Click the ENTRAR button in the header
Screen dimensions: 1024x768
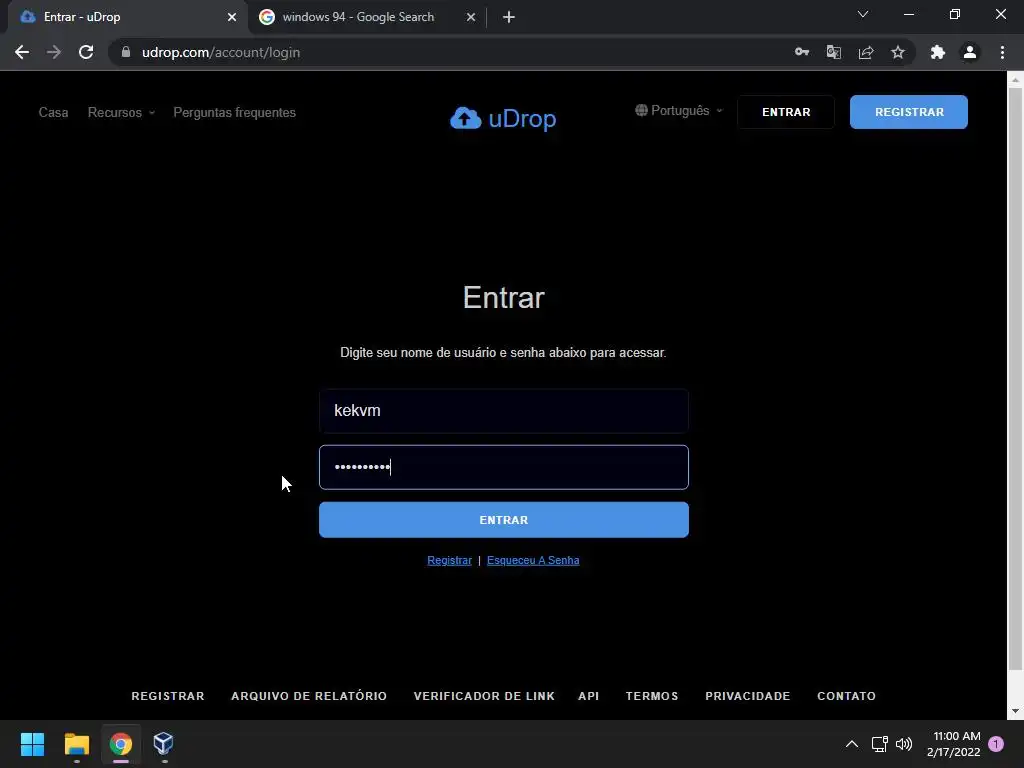[786, 112]
